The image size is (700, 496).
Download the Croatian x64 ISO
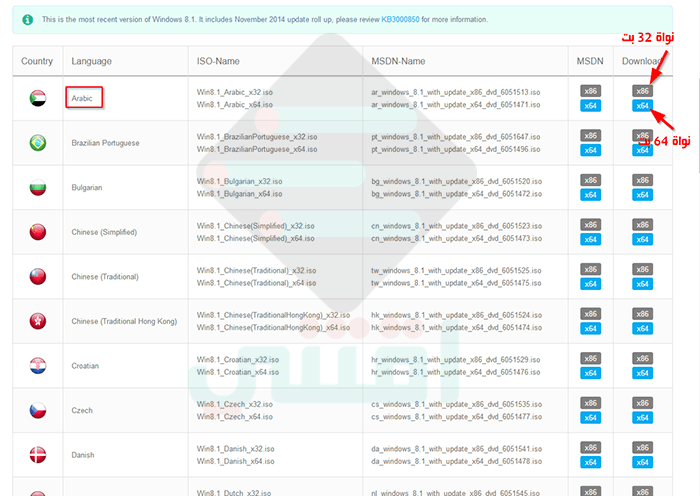click(642, 373)
